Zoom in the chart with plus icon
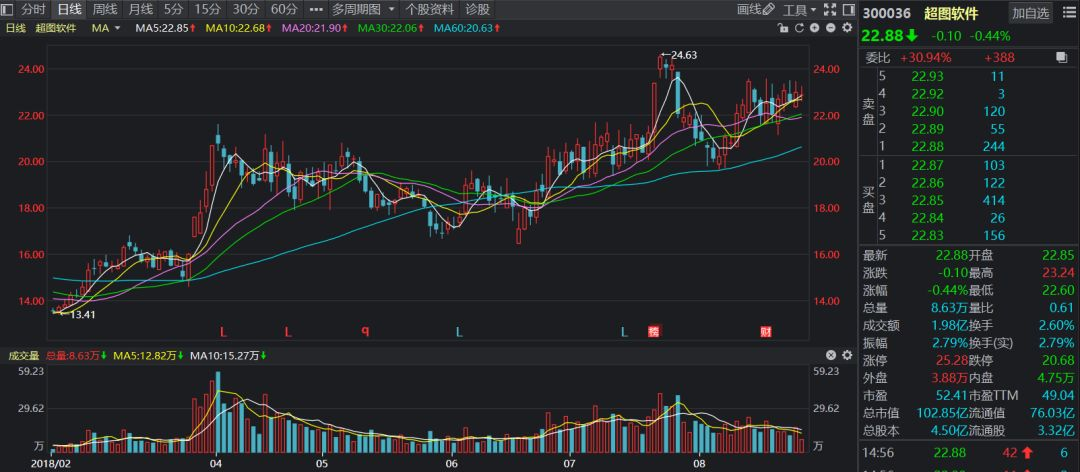Viewport: 1080px width, 472px height. (814, 28)
